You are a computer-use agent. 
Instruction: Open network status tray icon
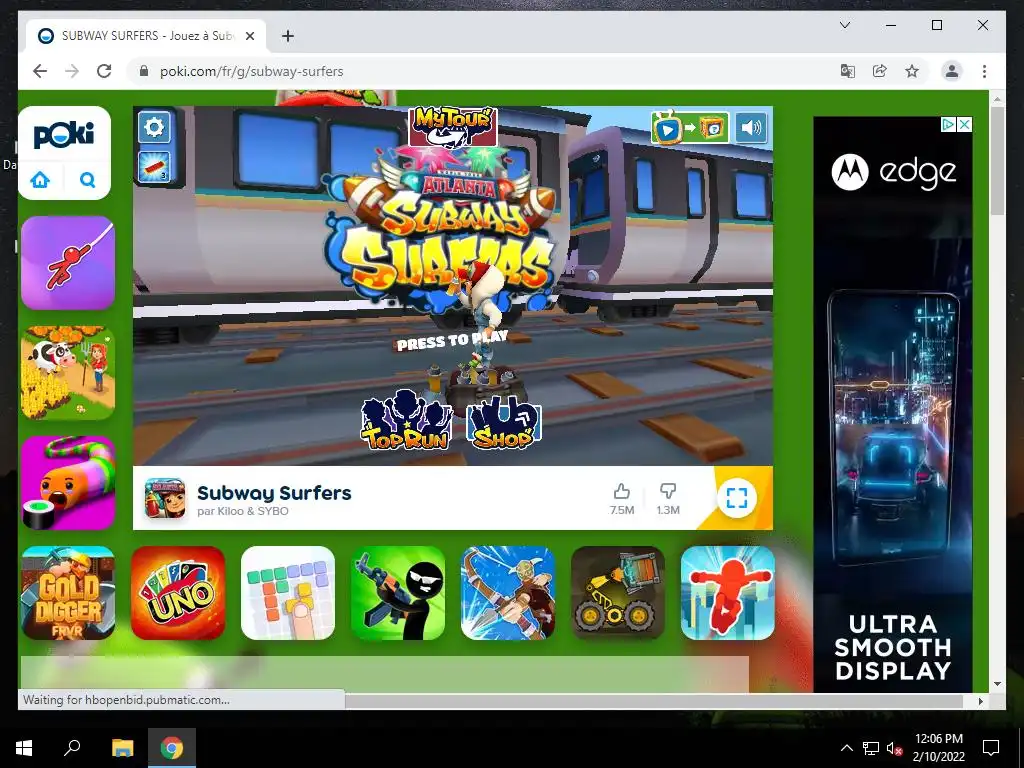[871, 748]
